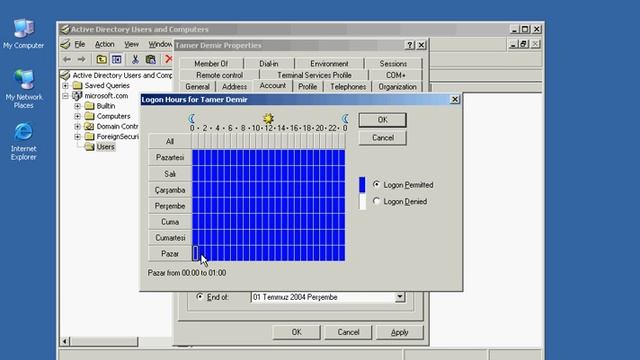Switch to Terminal Services Profile tab

tap(314, 75)
